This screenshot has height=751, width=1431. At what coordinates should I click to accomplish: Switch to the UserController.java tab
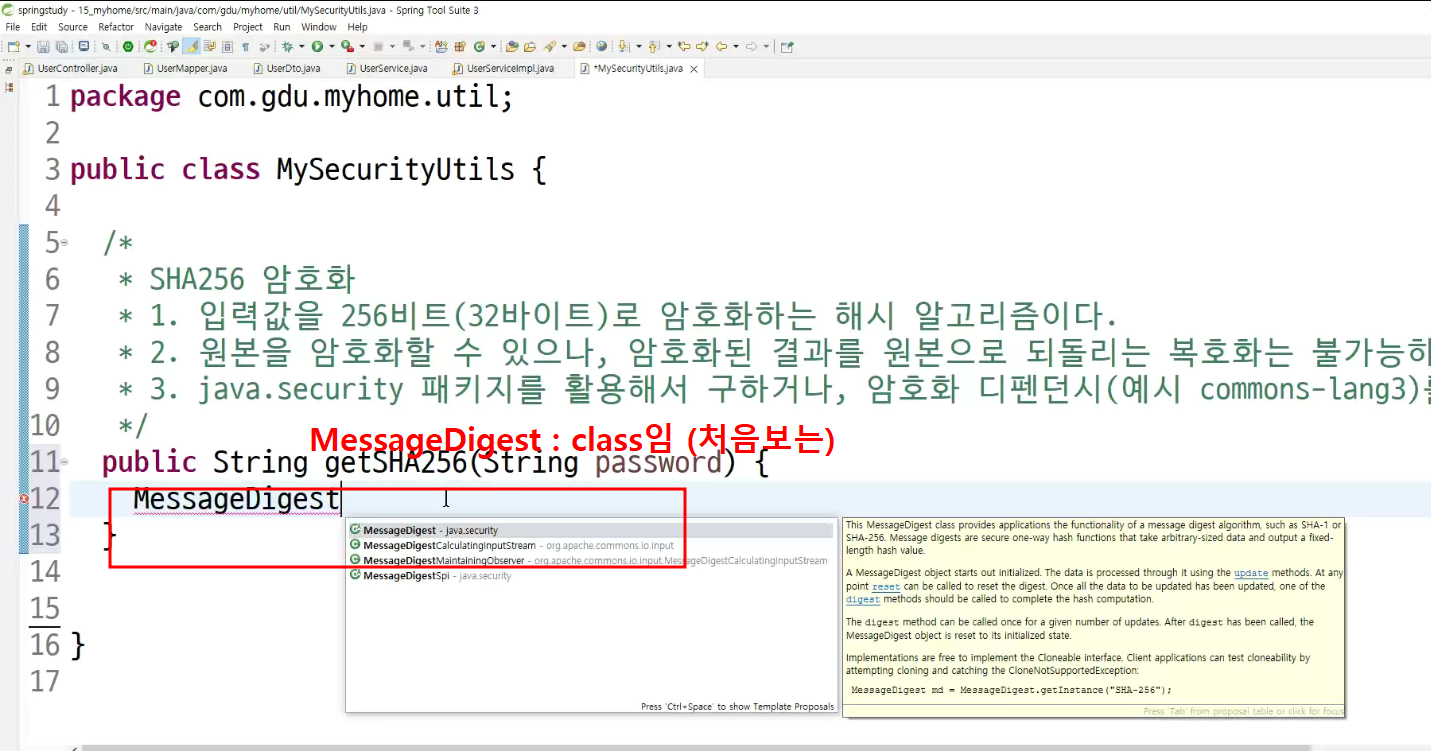pyautogui.click(x=70, y=69)
